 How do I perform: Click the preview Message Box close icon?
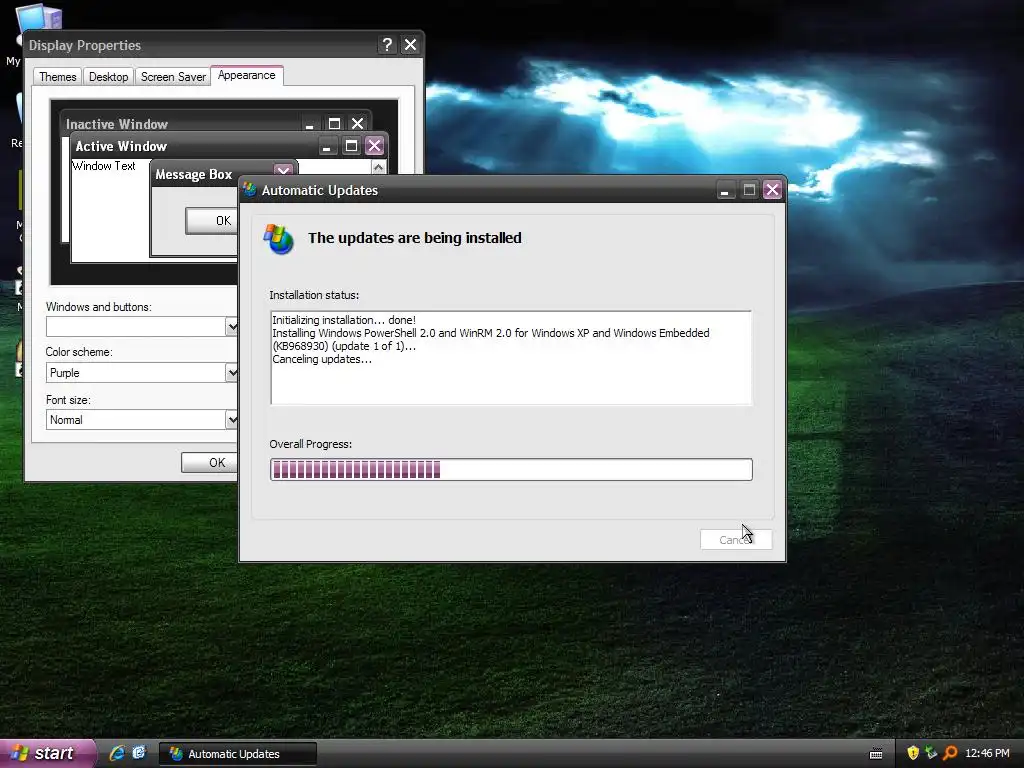[283, 170]
